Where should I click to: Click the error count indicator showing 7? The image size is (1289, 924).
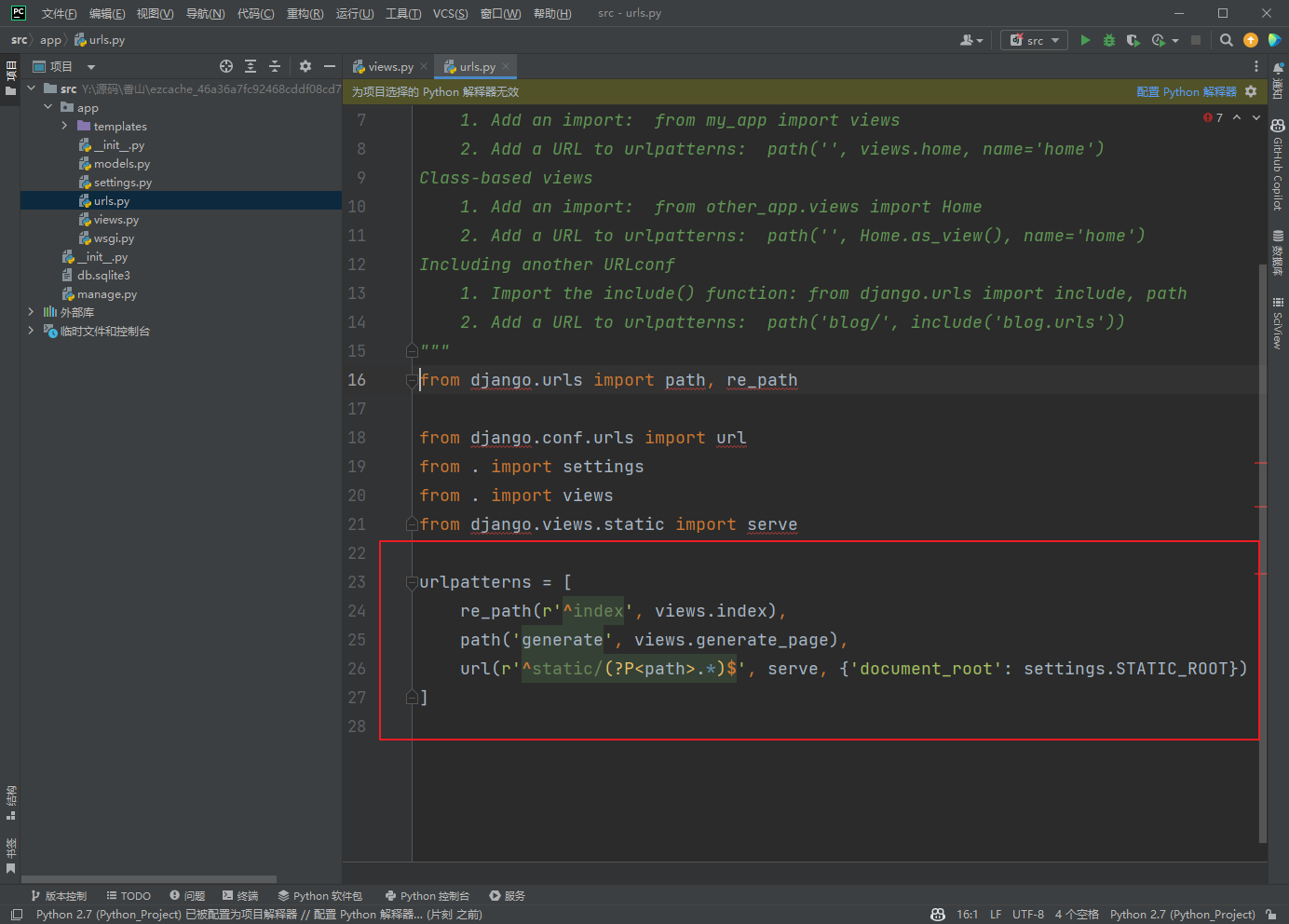(x=1213, y=117)
